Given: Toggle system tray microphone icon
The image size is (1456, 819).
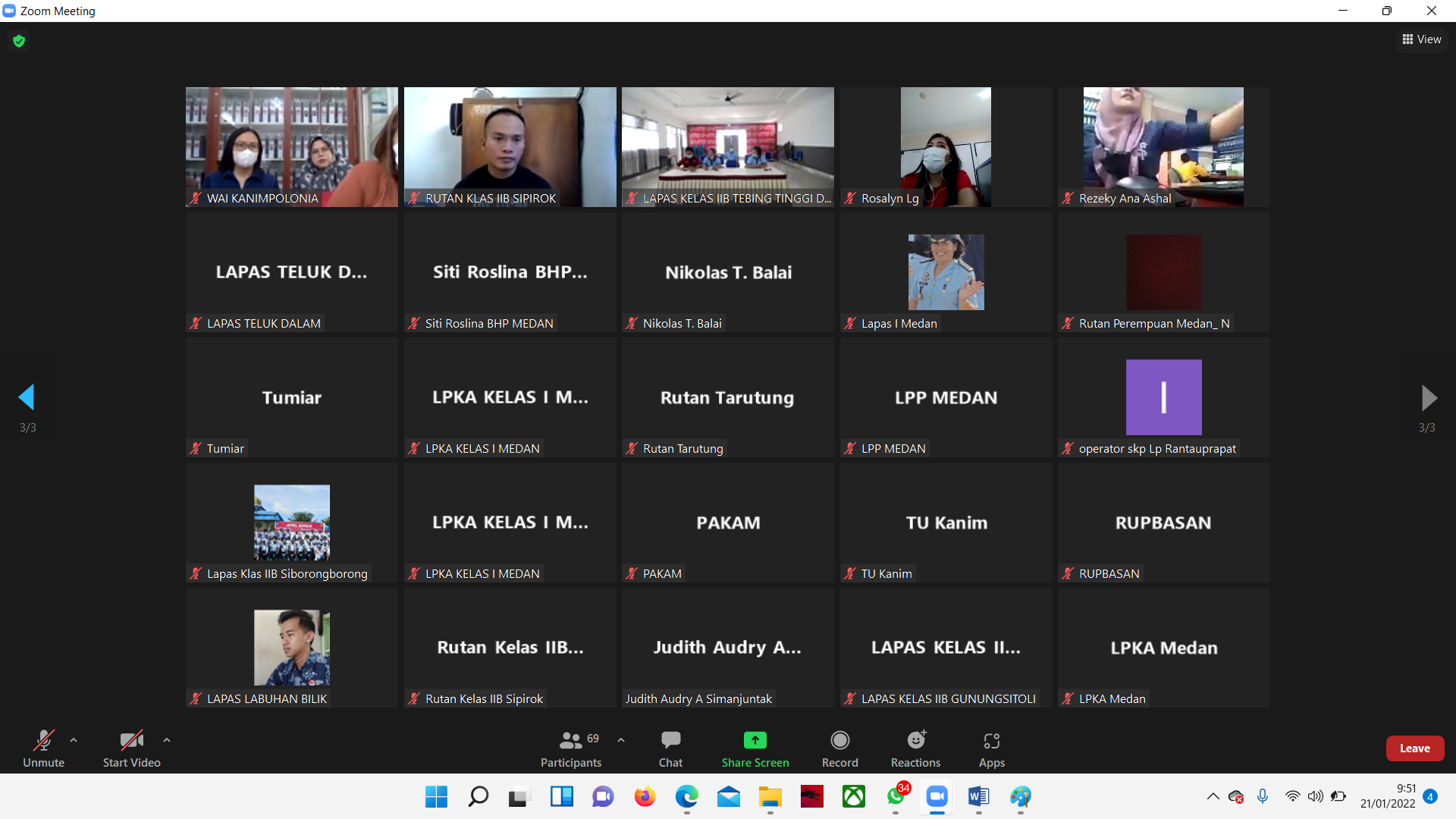Looking at the screenshot, I should click(x=1263, y=796).
